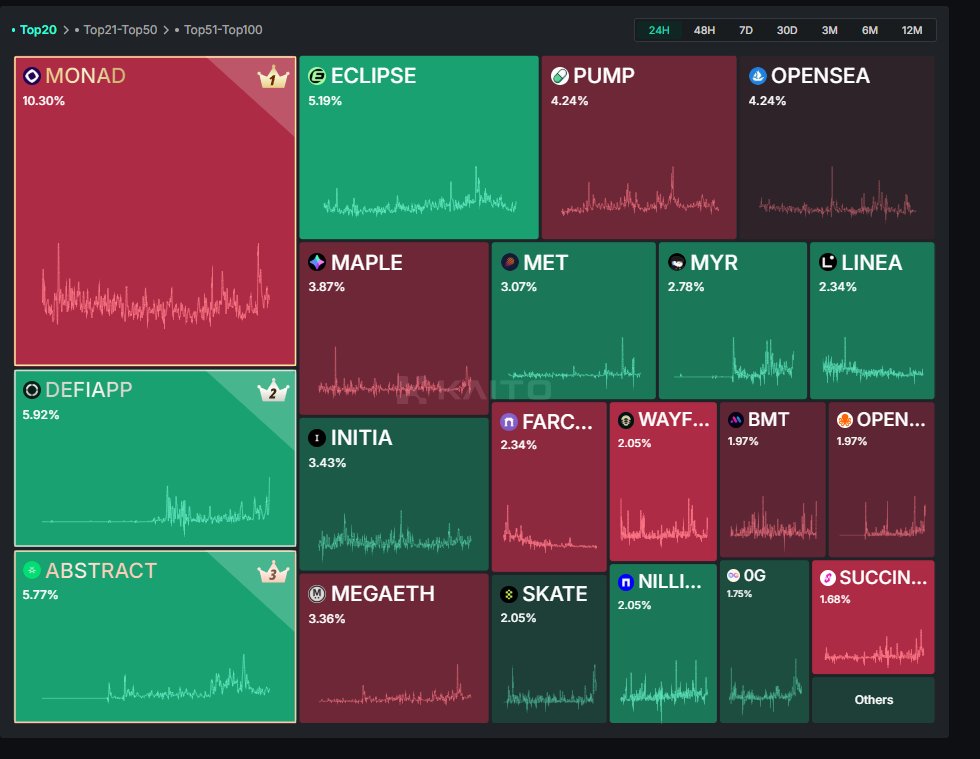Click the SKATE tile name
980x759 pixels.
(554, 594)
